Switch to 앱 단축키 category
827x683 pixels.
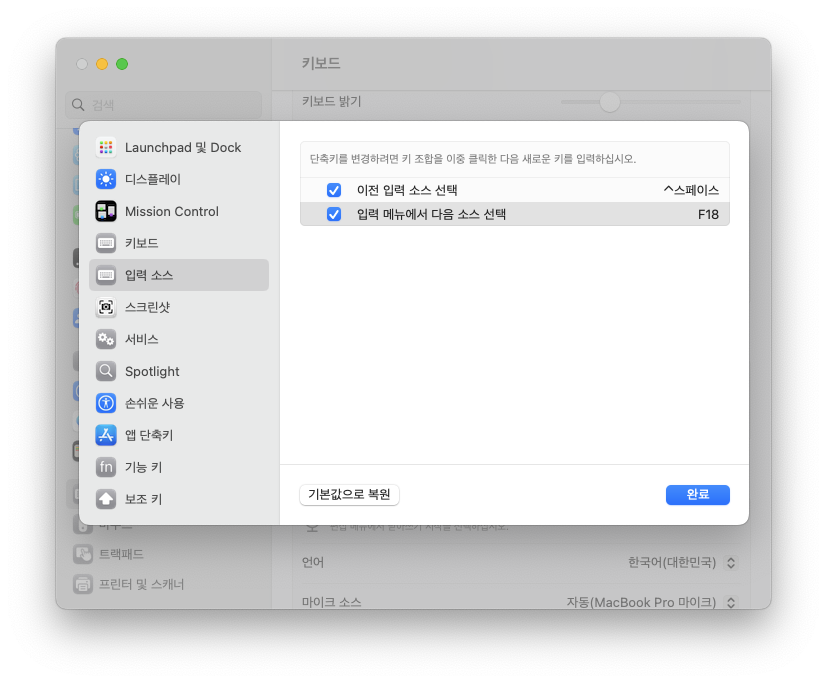179,435
